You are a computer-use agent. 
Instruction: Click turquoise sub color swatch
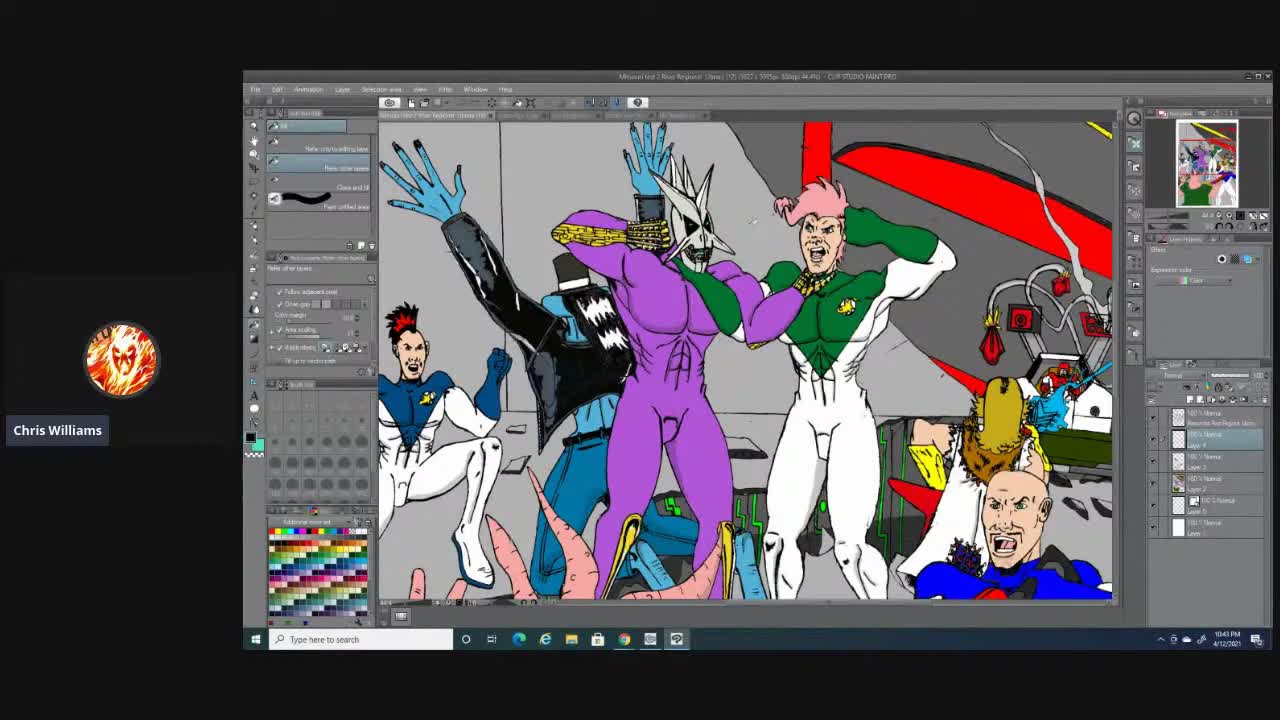click(x=258, y=445)
